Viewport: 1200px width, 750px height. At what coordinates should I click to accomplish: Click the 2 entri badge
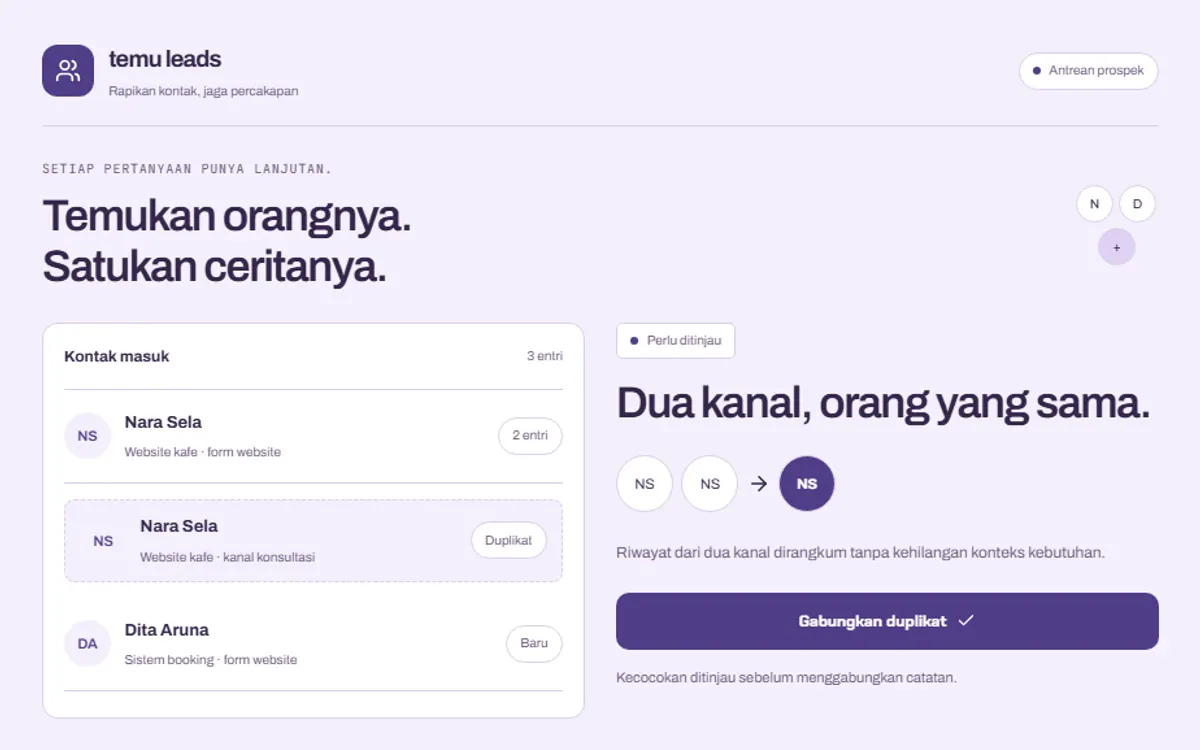coord(530,436)
